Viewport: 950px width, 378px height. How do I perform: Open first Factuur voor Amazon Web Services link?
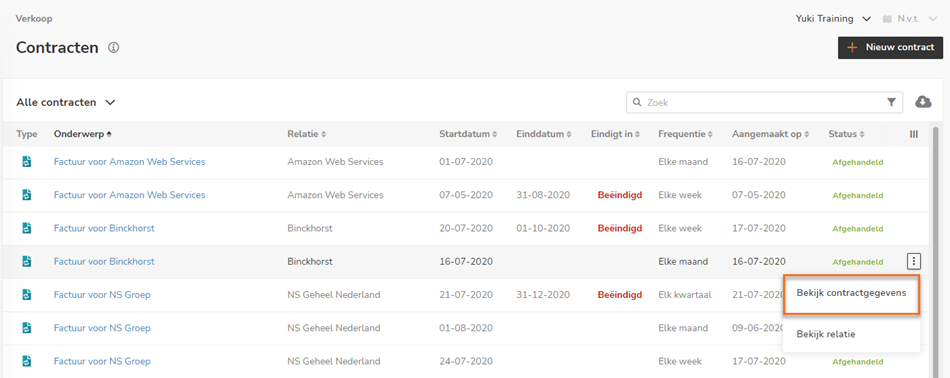click(x=129, y=162)
